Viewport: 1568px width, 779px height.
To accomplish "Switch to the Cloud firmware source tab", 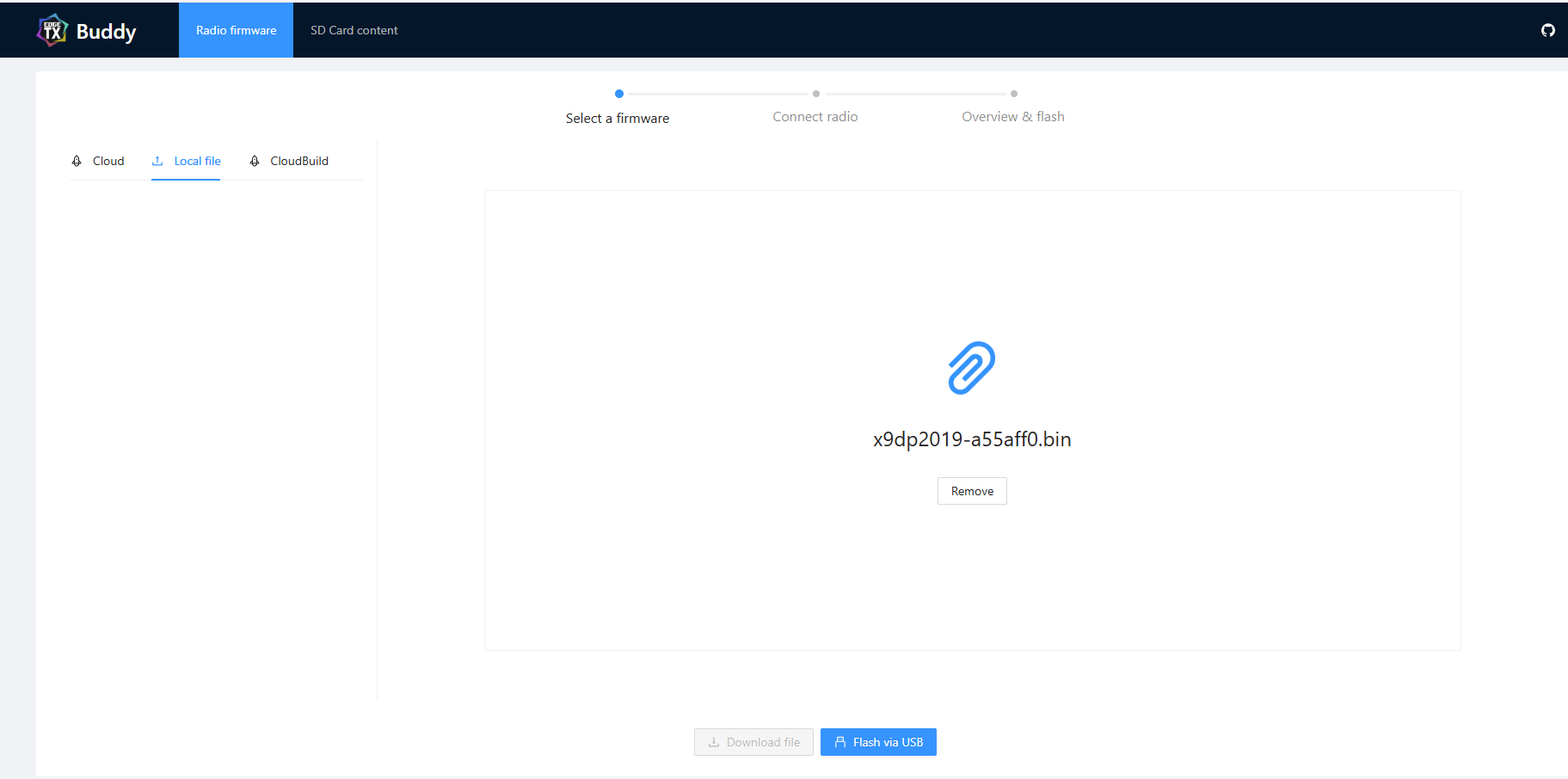I will tap(108, 161).
